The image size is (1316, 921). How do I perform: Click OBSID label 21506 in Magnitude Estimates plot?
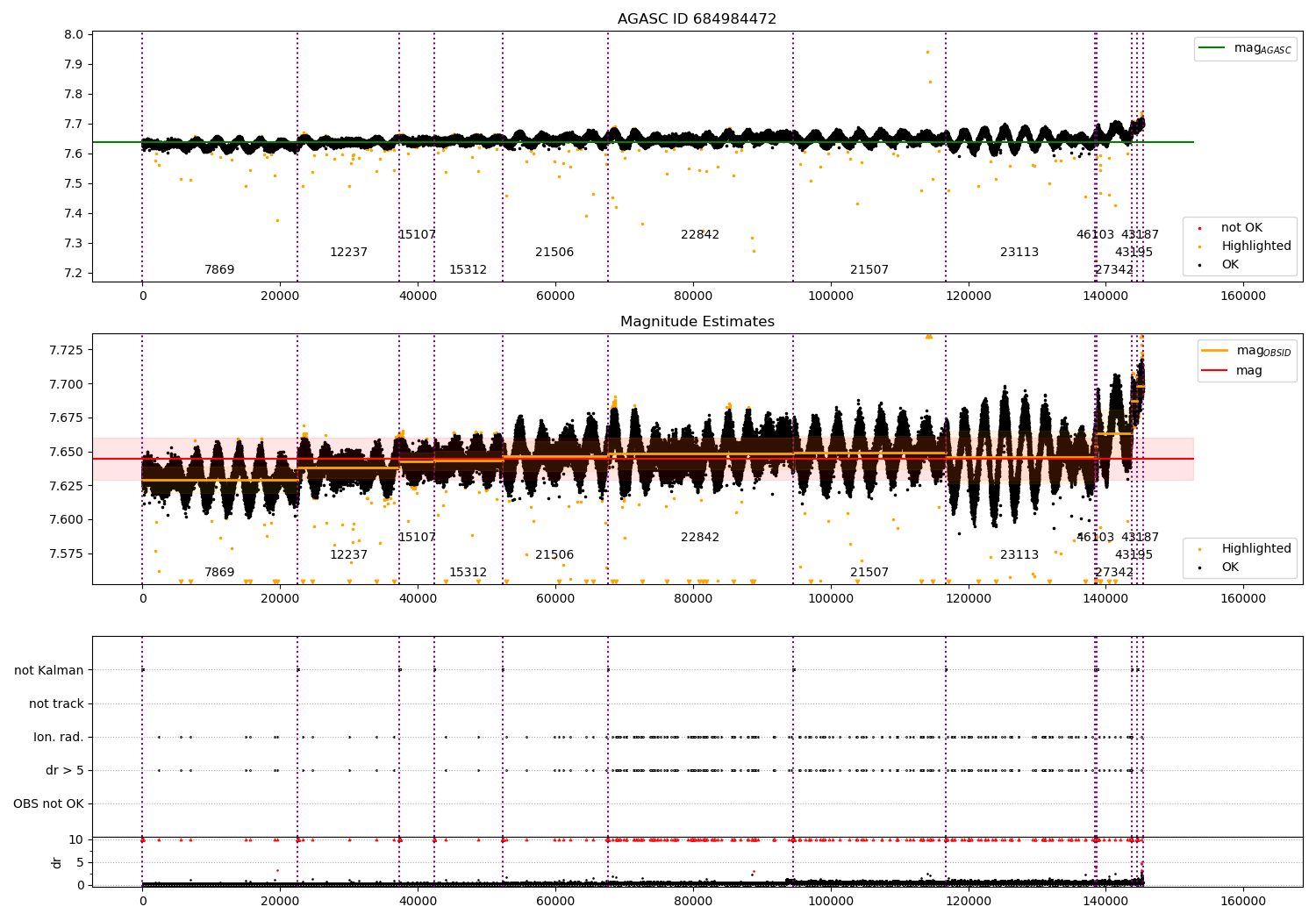click(554, 555)
